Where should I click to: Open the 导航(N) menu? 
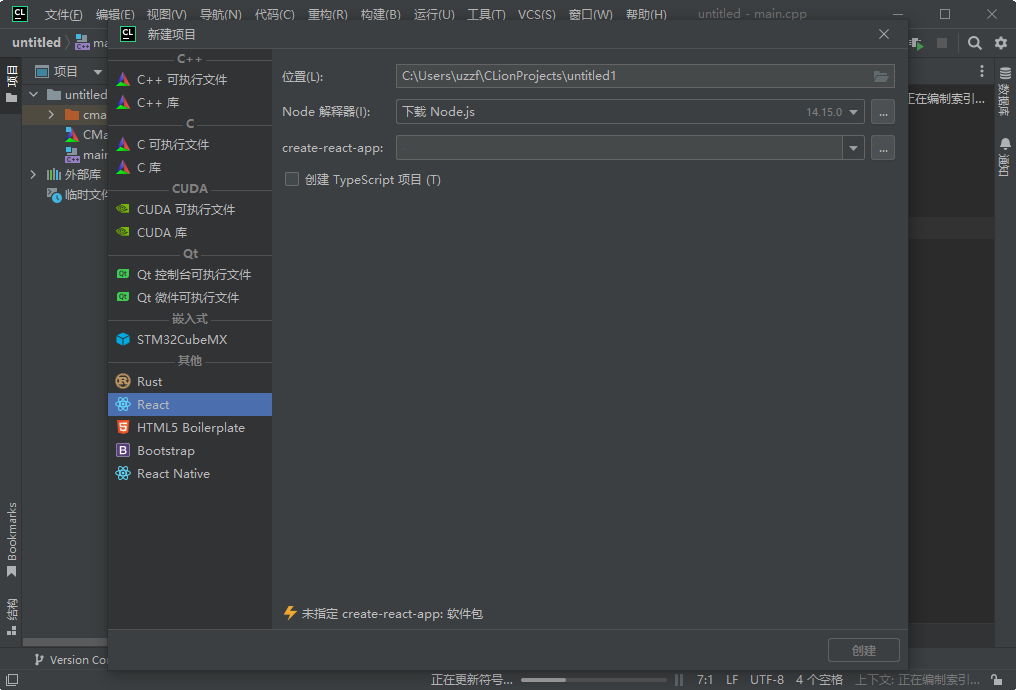click(220, 14)
